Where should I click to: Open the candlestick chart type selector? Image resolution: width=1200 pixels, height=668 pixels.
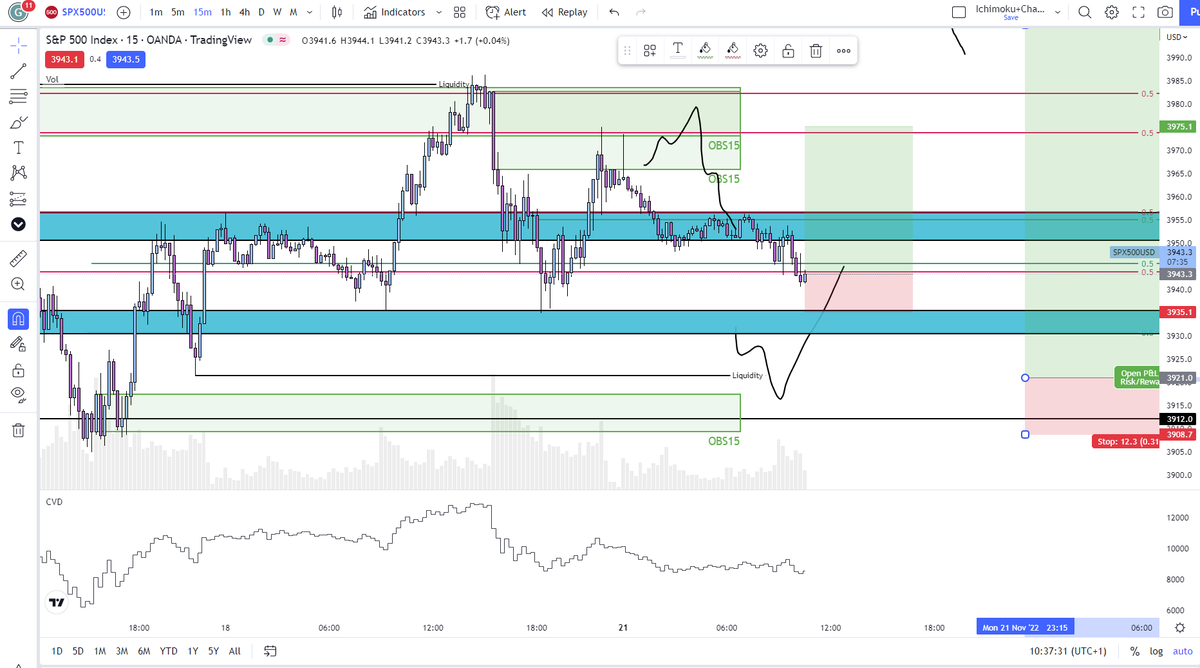tap(337, 12)
